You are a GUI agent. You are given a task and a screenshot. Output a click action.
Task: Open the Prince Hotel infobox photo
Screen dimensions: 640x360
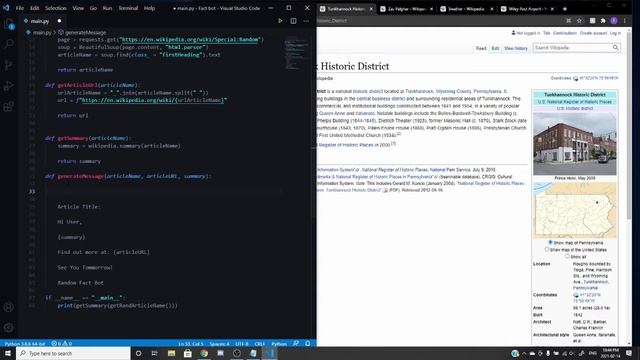point(575,144)
